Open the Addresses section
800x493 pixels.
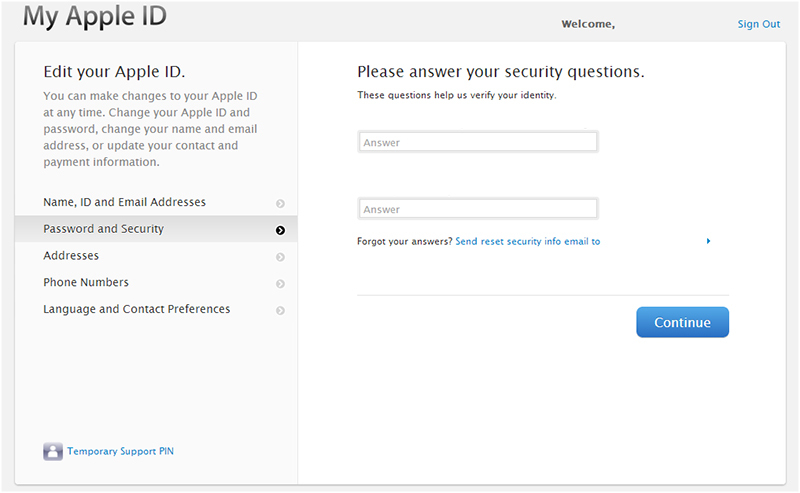[156, 256]
